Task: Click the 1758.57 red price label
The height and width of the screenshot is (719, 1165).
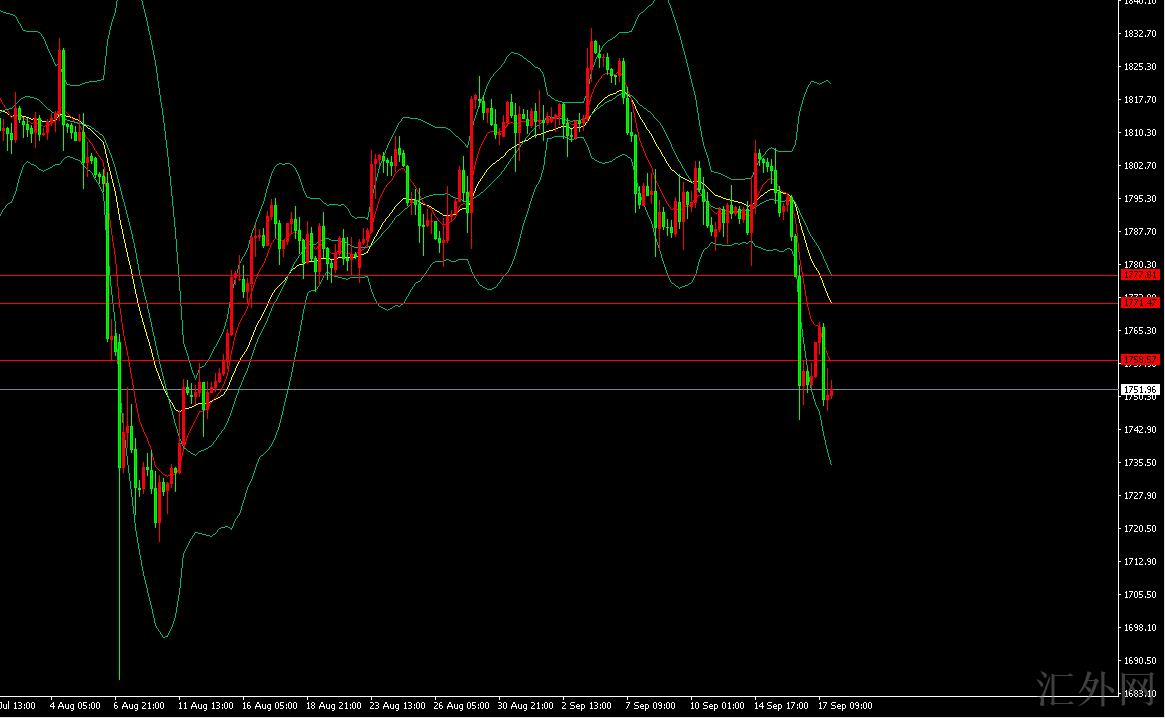Action: point(1140,360)
